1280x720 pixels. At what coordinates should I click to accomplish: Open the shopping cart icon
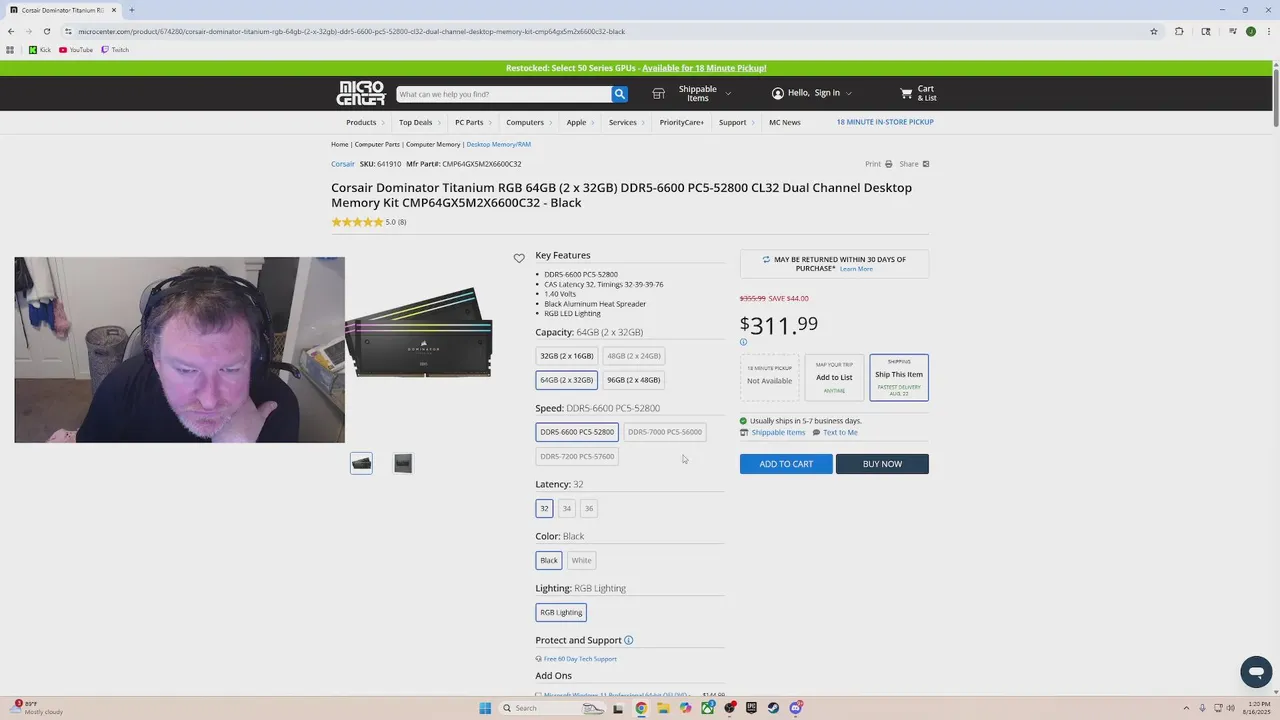tap(906, 93)
